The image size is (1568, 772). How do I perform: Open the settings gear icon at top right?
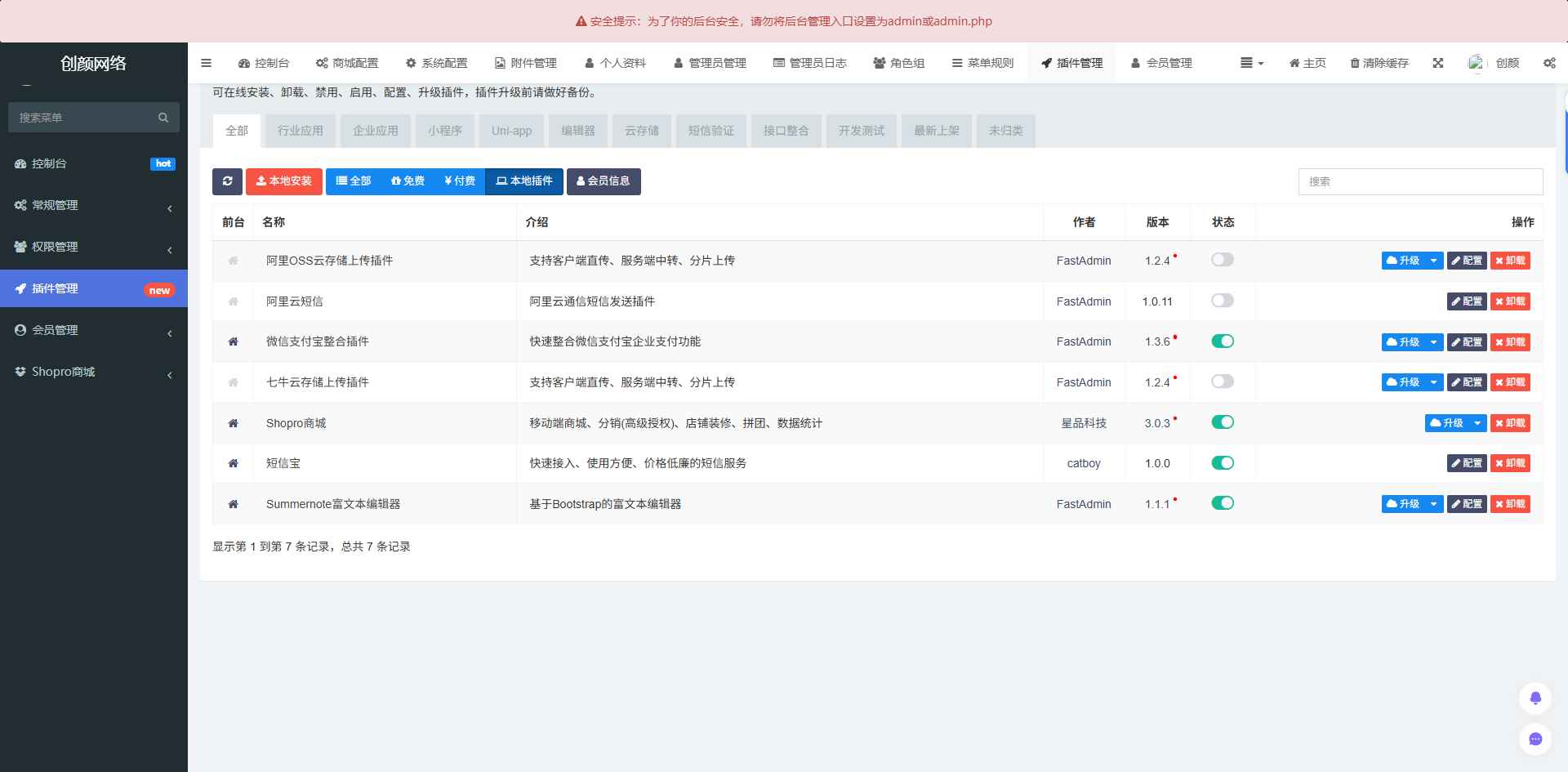click(x=1548, y=62)
